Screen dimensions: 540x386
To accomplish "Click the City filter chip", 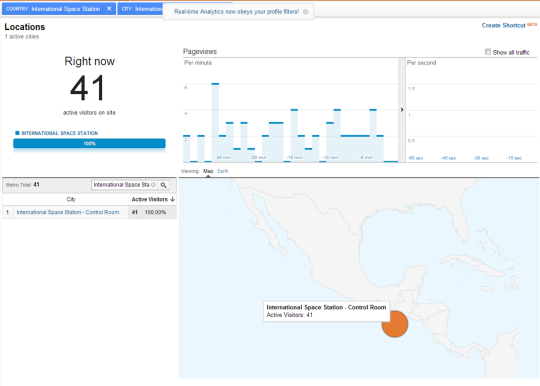I will (141, 9).
